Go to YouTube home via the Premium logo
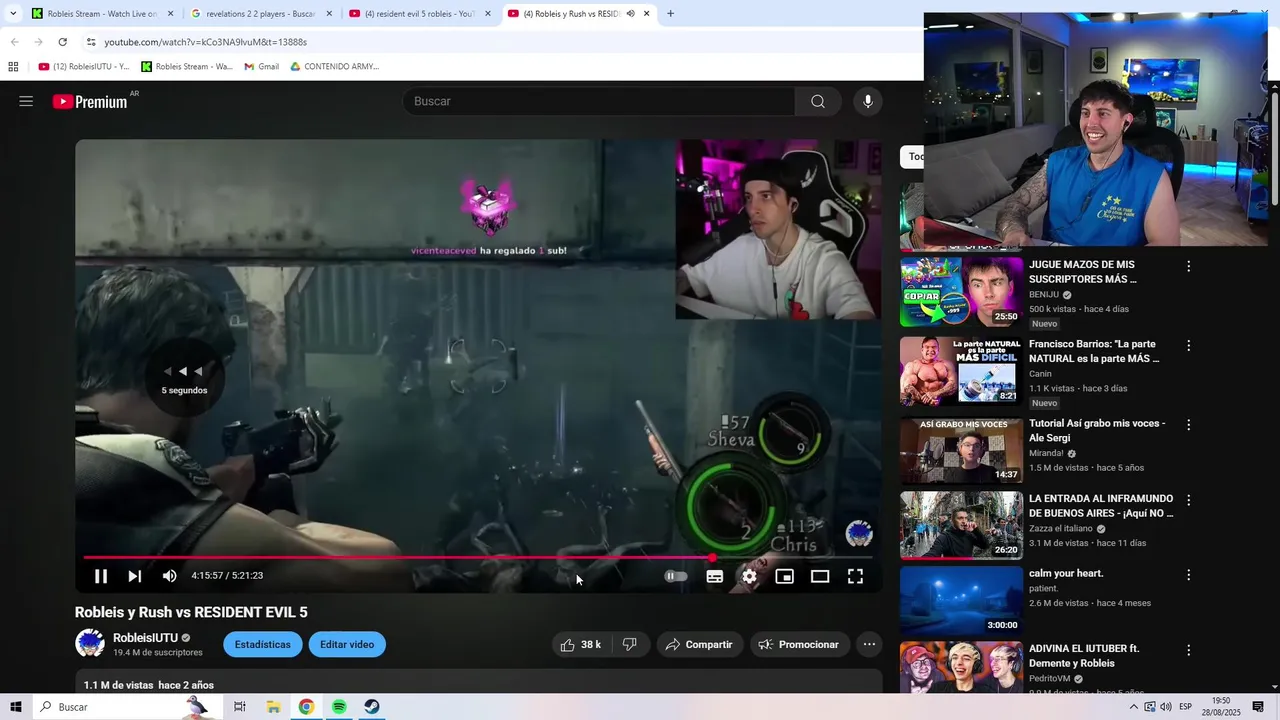The image size is (1280, 720). pos(90,101)
